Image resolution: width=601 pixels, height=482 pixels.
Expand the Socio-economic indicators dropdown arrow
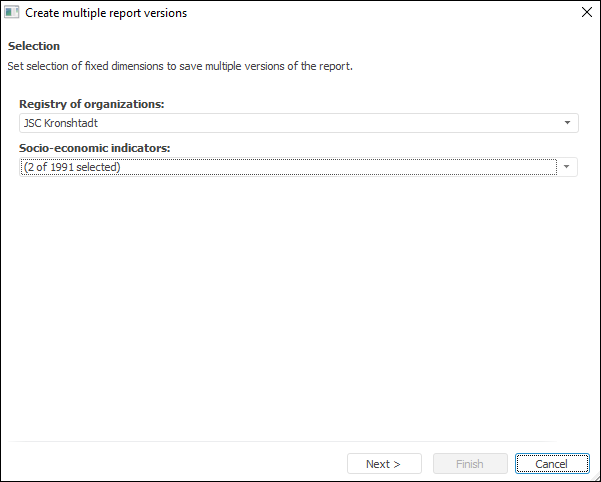[x=567, y=167]
